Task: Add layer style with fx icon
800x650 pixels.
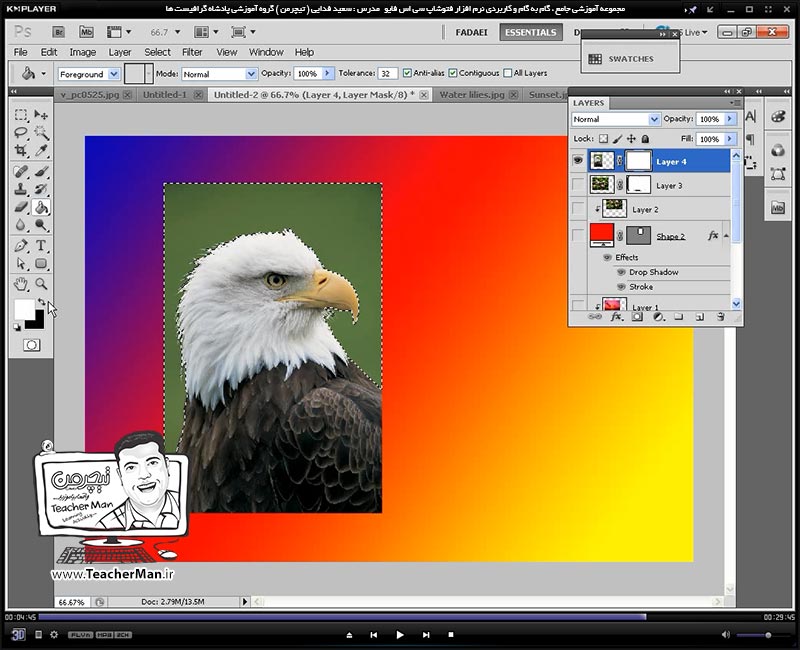Action: [616, 317]
